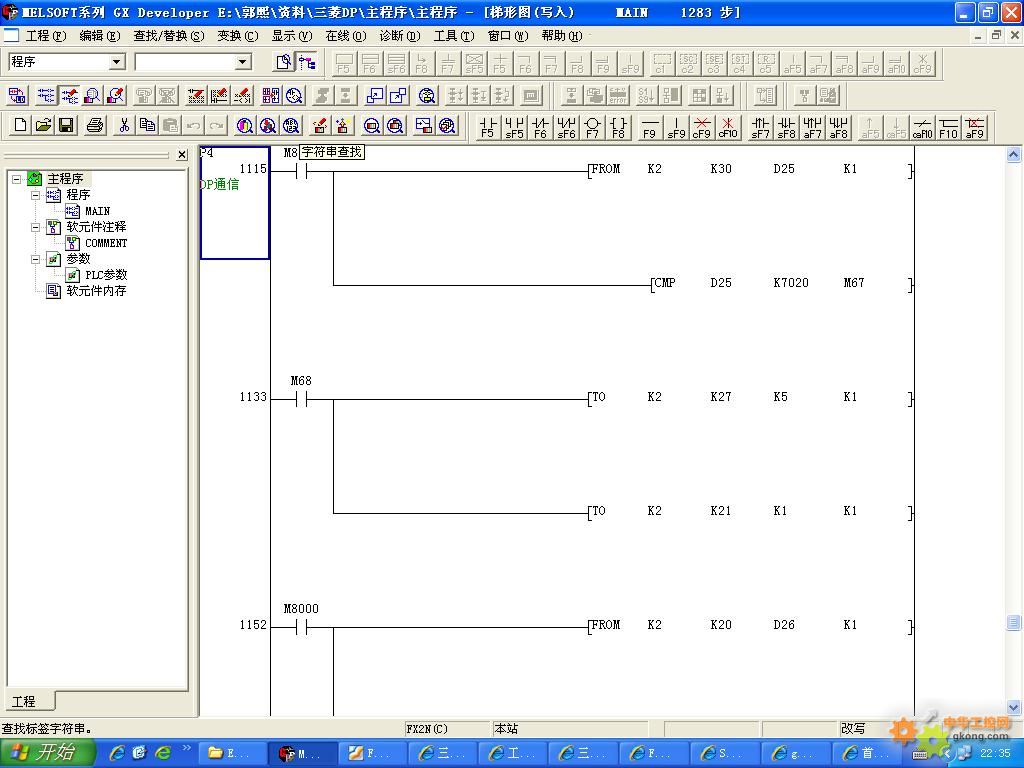Insert a parallel normally closed contact (sF6)

click(566, 127)
